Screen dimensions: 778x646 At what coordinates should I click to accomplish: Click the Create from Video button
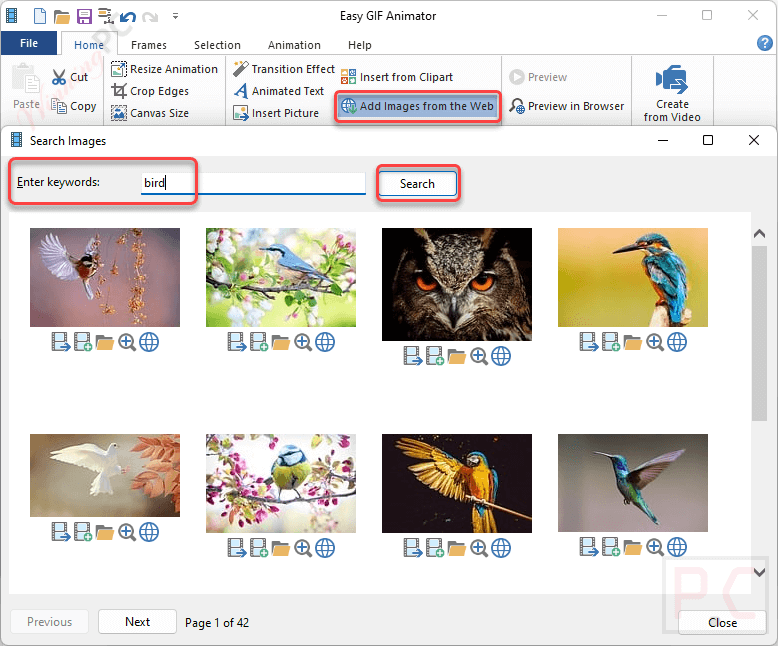pyautogui.click(x=672, y=92)
